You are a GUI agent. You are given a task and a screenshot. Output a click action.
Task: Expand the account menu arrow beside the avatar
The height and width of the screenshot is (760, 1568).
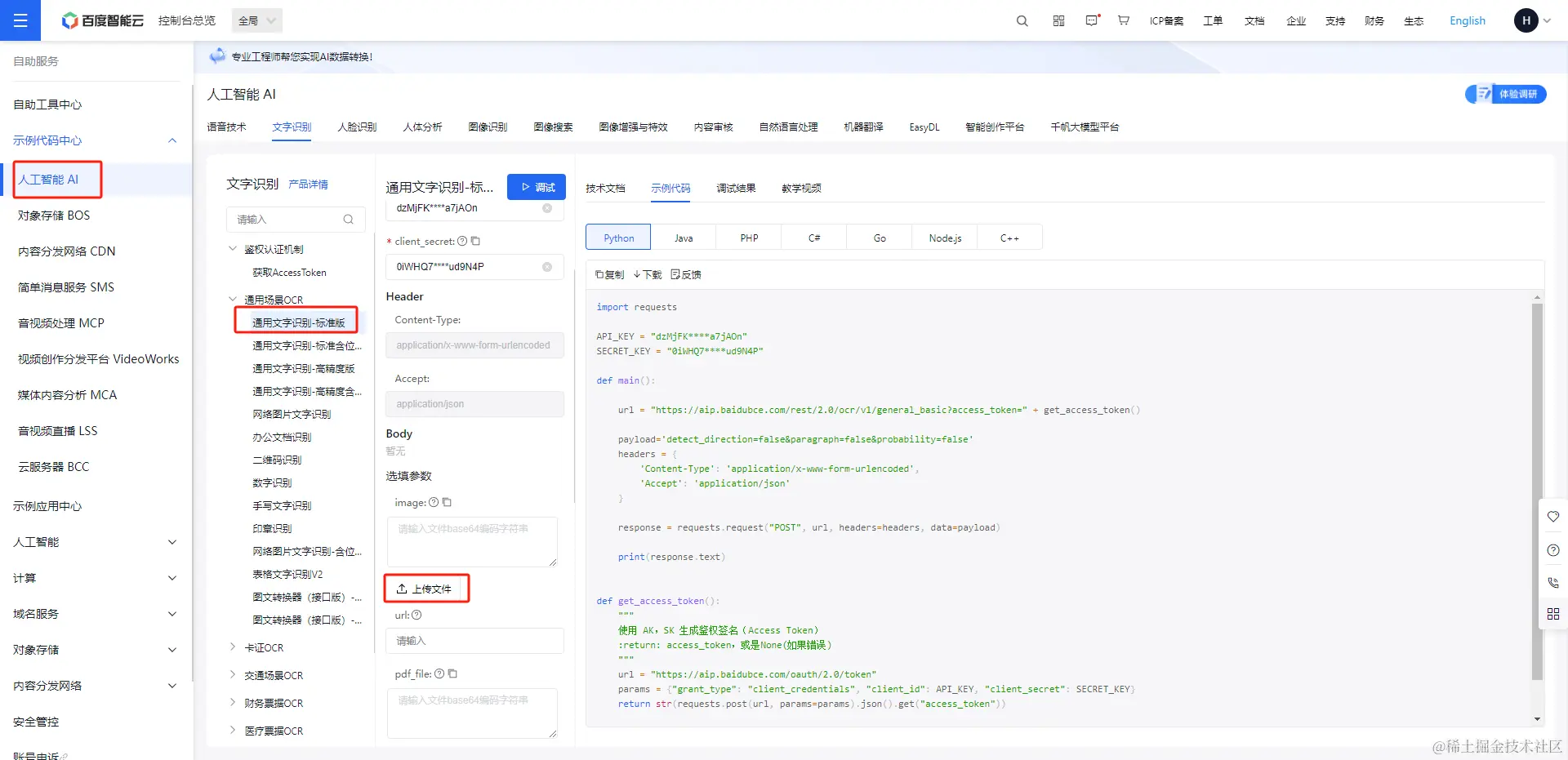[x=1547, y=20]
